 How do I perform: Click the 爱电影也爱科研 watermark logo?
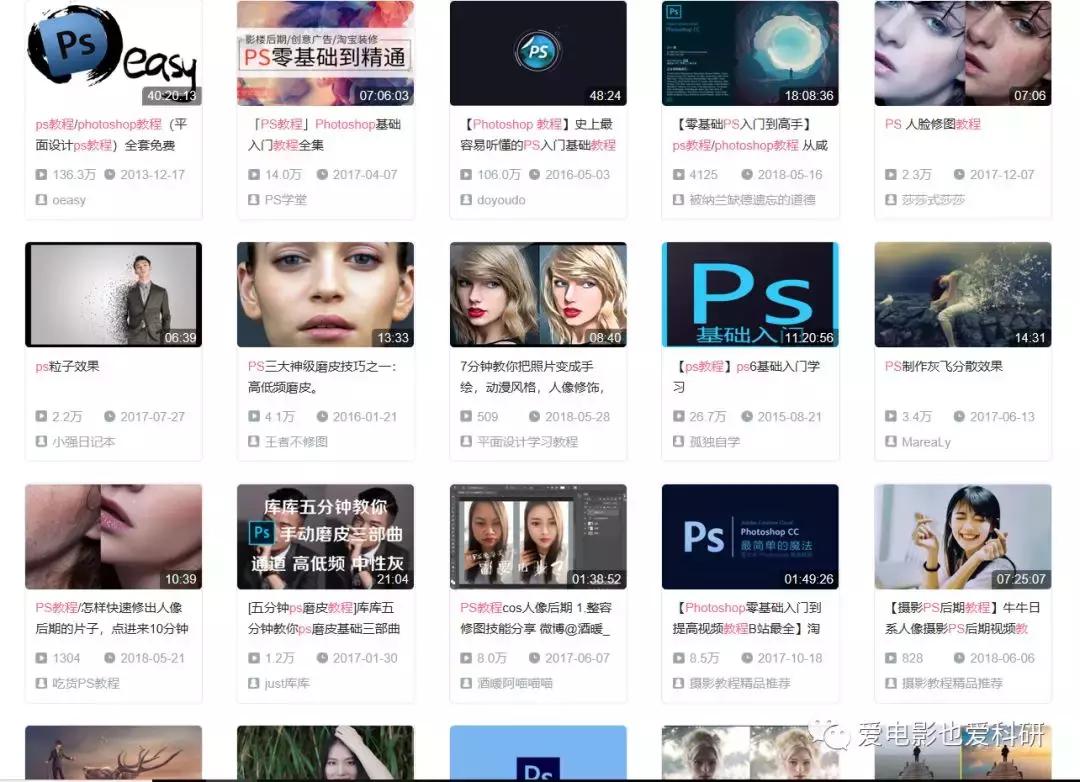point(830,734)
